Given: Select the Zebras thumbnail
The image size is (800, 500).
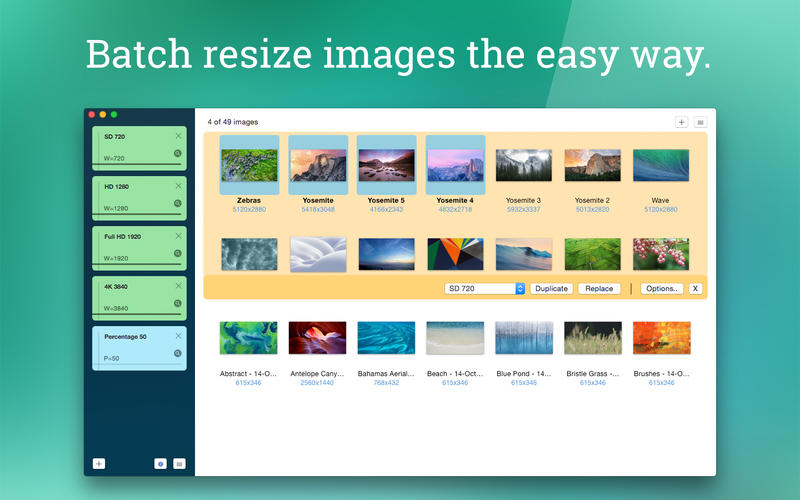Looking at the screenshot, I should [249, 165].
